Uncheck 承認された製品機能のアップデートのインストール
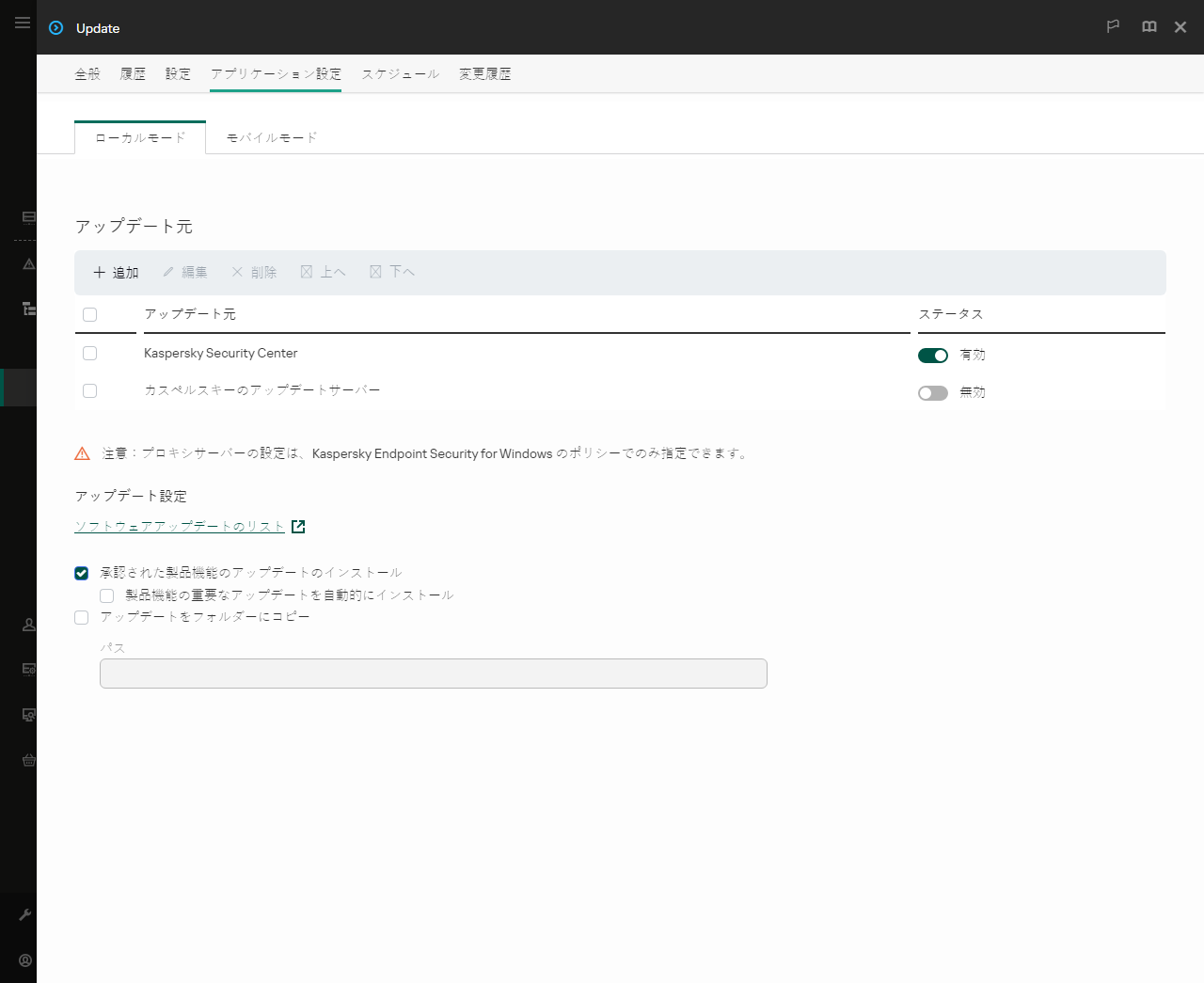 point(81,573)
